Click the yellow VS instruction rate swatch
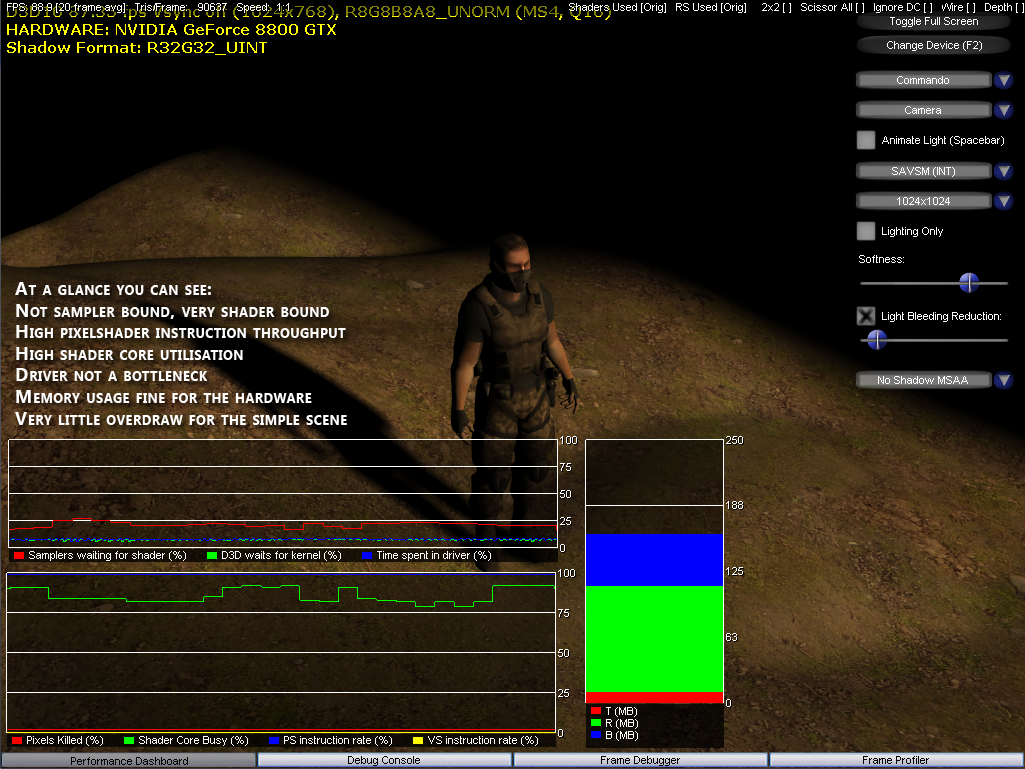Viewport: 1025px width, 769px height. [x=418, y=740]
